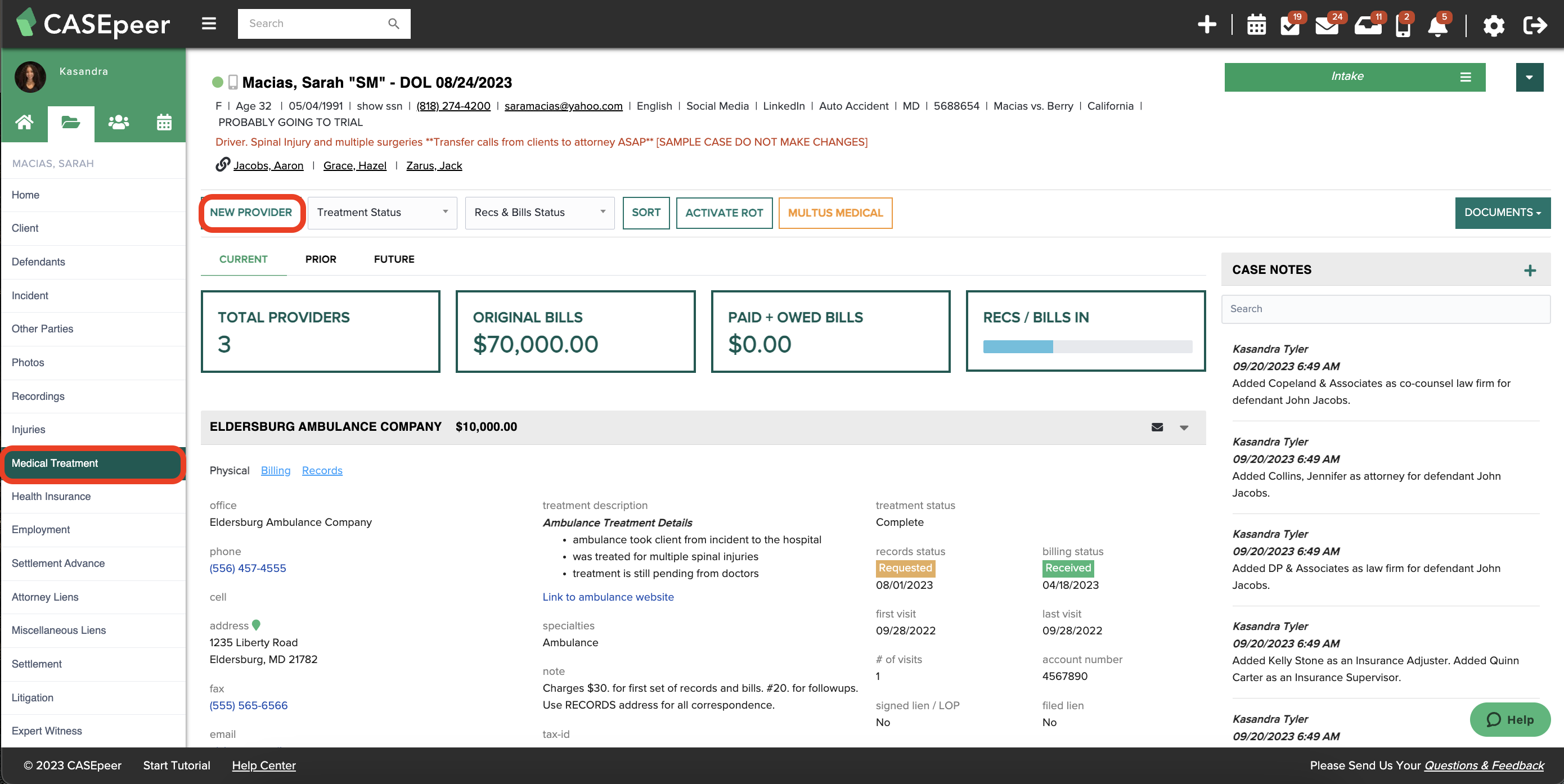
Task: Click envelope icon on Eldersburg Ambulance row
Action: pyautogui.click(x=1157, y=427)
